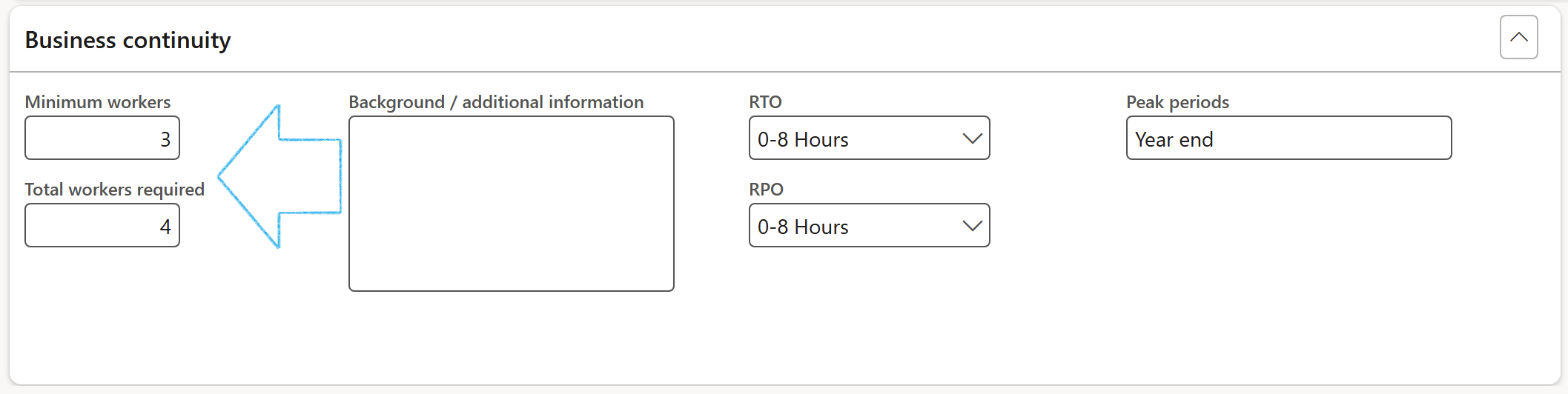Click the RPO field label
This screenshot has width=1568, height=394.
click(x=766, y=190)
